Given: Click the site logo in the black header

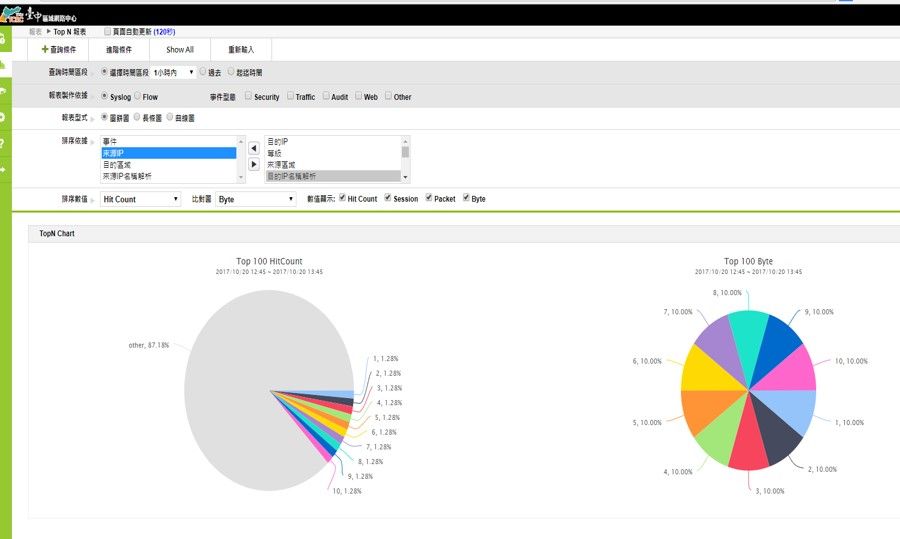Looking at the screenshot, I should [39, 14].
